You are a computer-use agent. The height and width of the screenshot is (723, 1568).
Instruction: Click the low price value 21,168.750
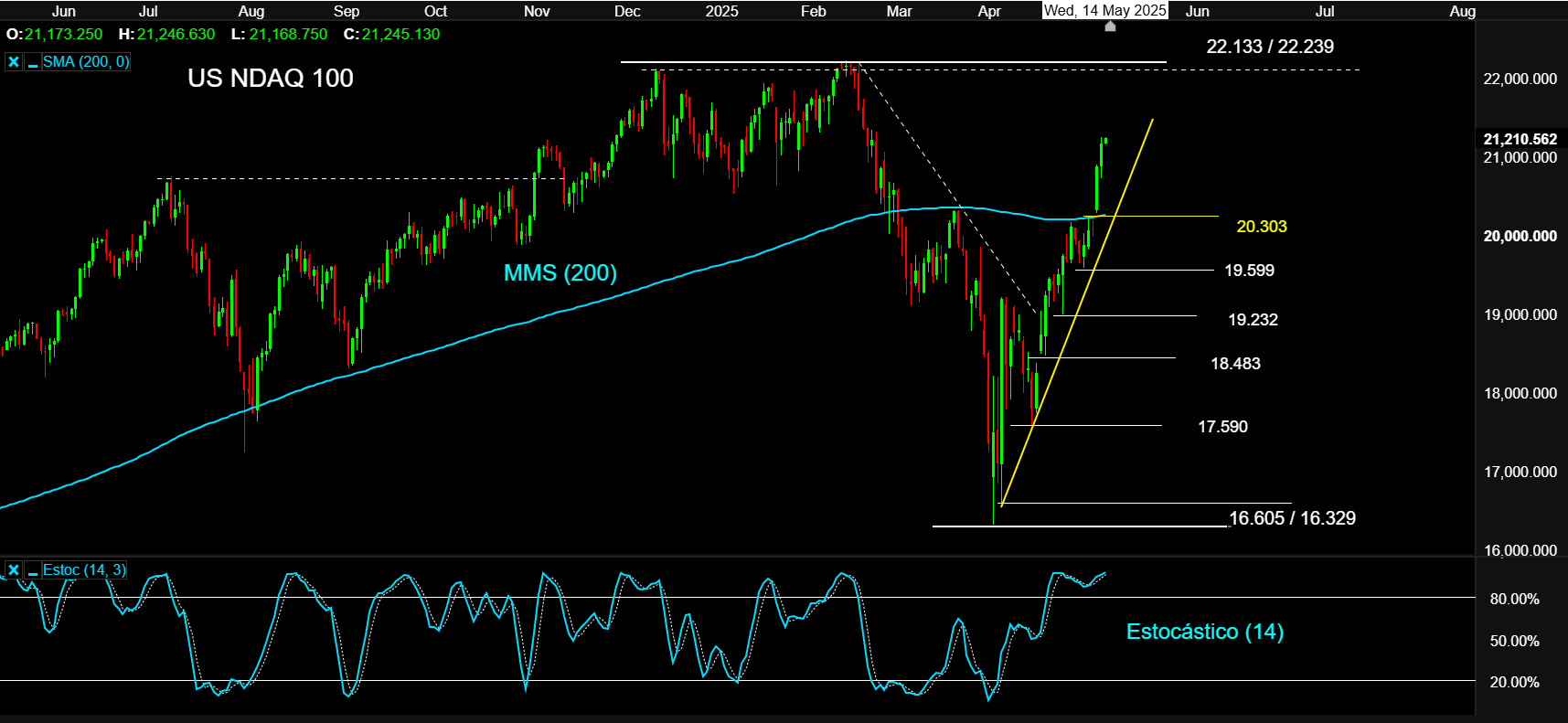[x=288, y=35]
